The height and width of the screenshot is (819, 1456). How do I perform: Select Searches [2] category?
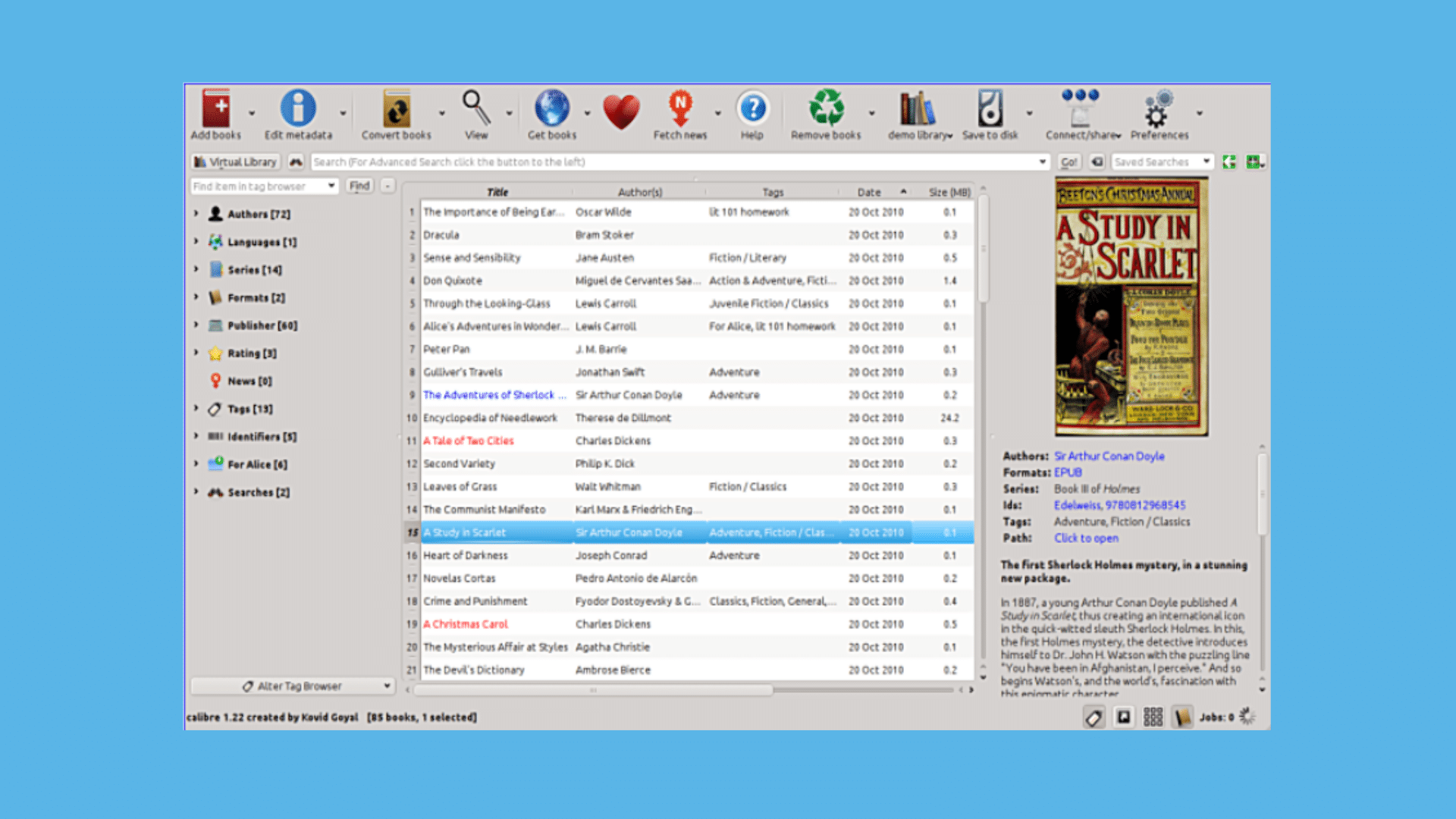259,492
